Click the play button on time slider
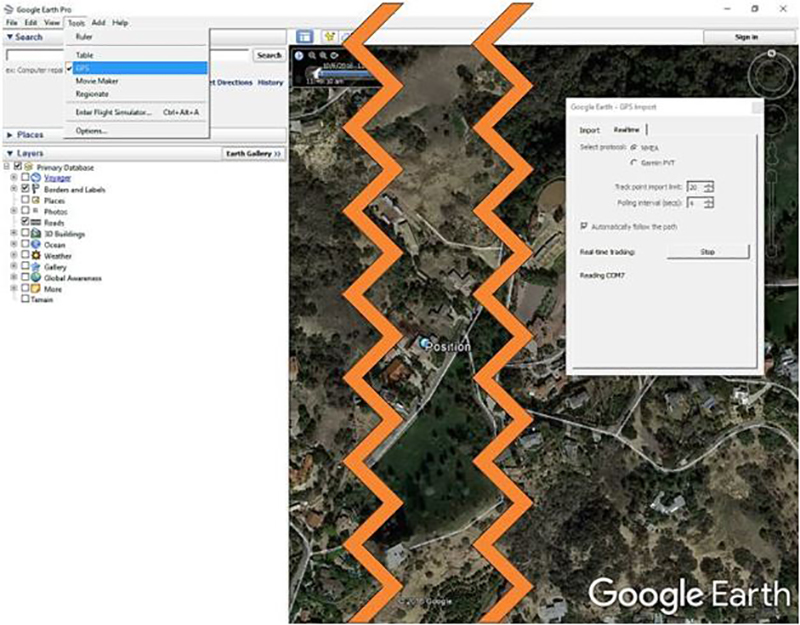This screenshot has width=800, height=625. pyautogui.click(x=298, y=56)
